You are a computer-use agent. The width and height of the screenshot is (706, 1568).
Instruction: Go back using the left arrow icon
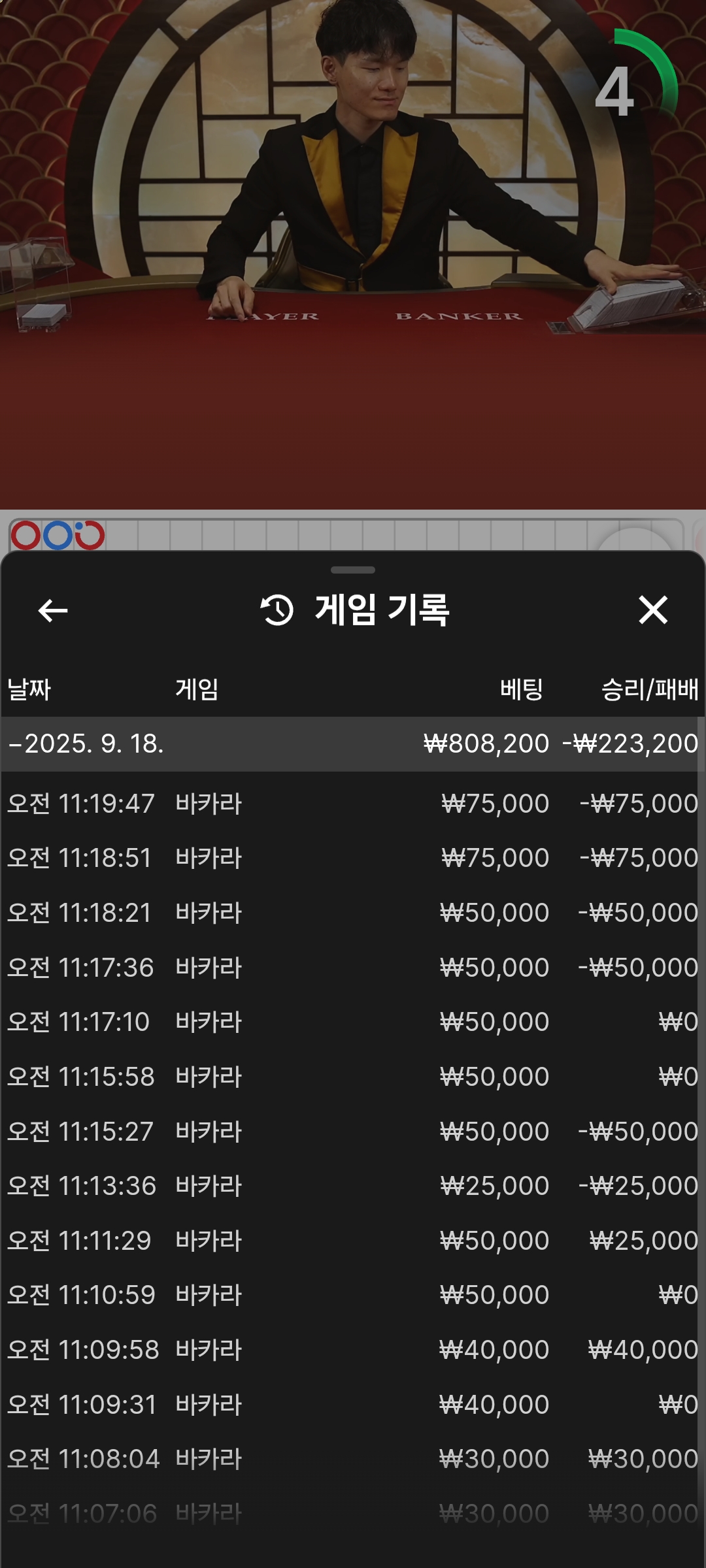coord(53,611)
